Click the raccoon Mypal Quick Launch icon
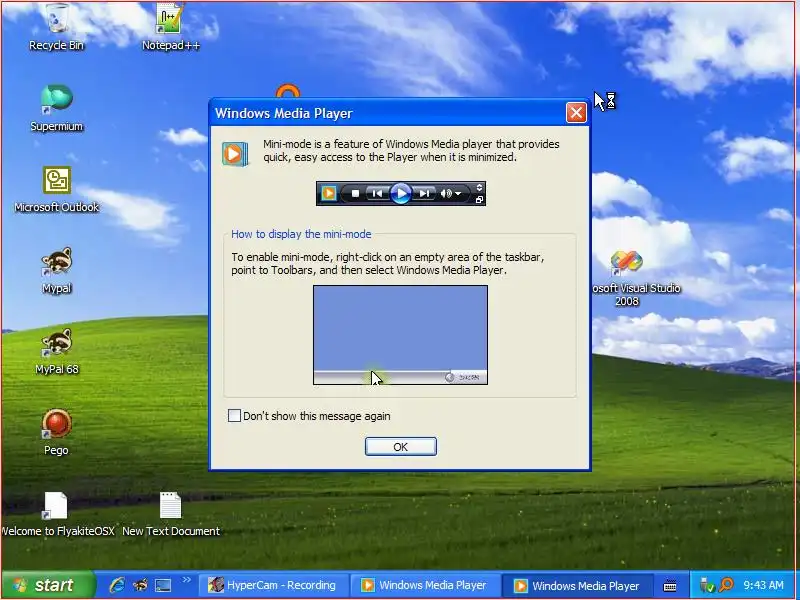Image resolution: width=800 pixels, height=600 pixels. pos(140,585)
